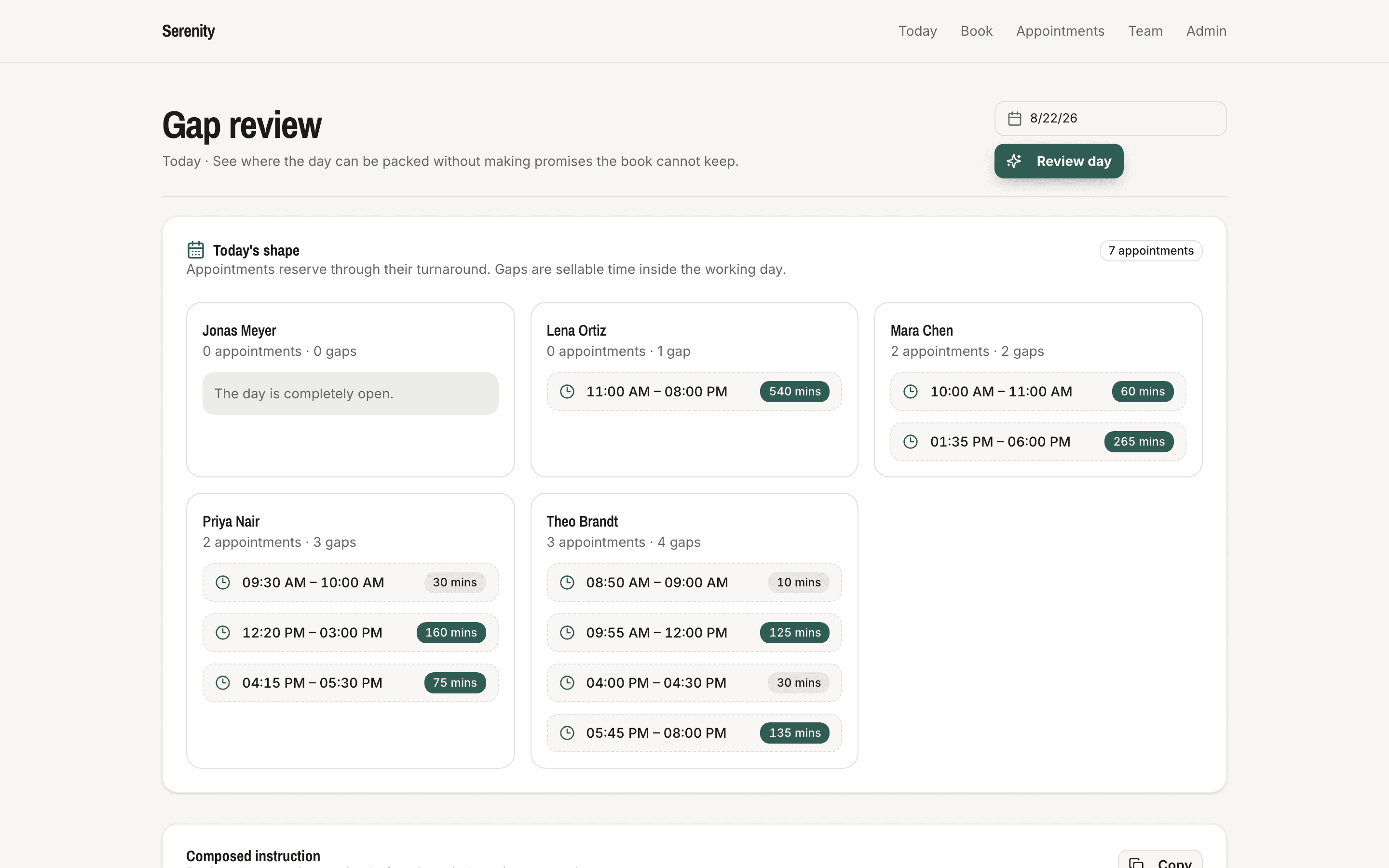The width and height of the screenshot is (1389, 868).
Task: Click the calendar icon in the date field
Action: (x=1014, y=118)
